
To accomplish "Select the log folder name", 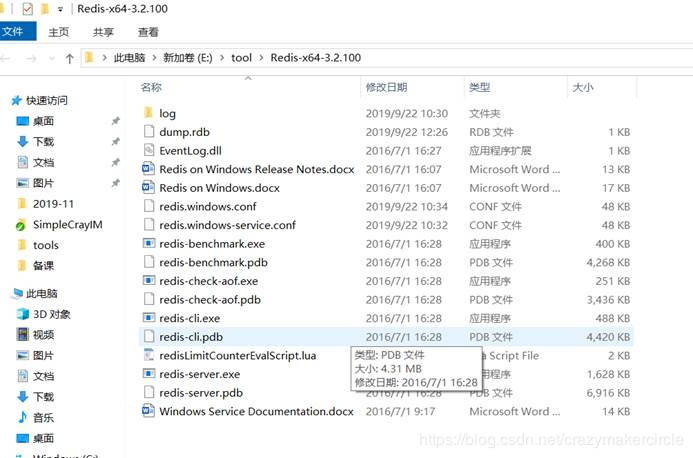I will pyautogui.click(x=168, y=114).
